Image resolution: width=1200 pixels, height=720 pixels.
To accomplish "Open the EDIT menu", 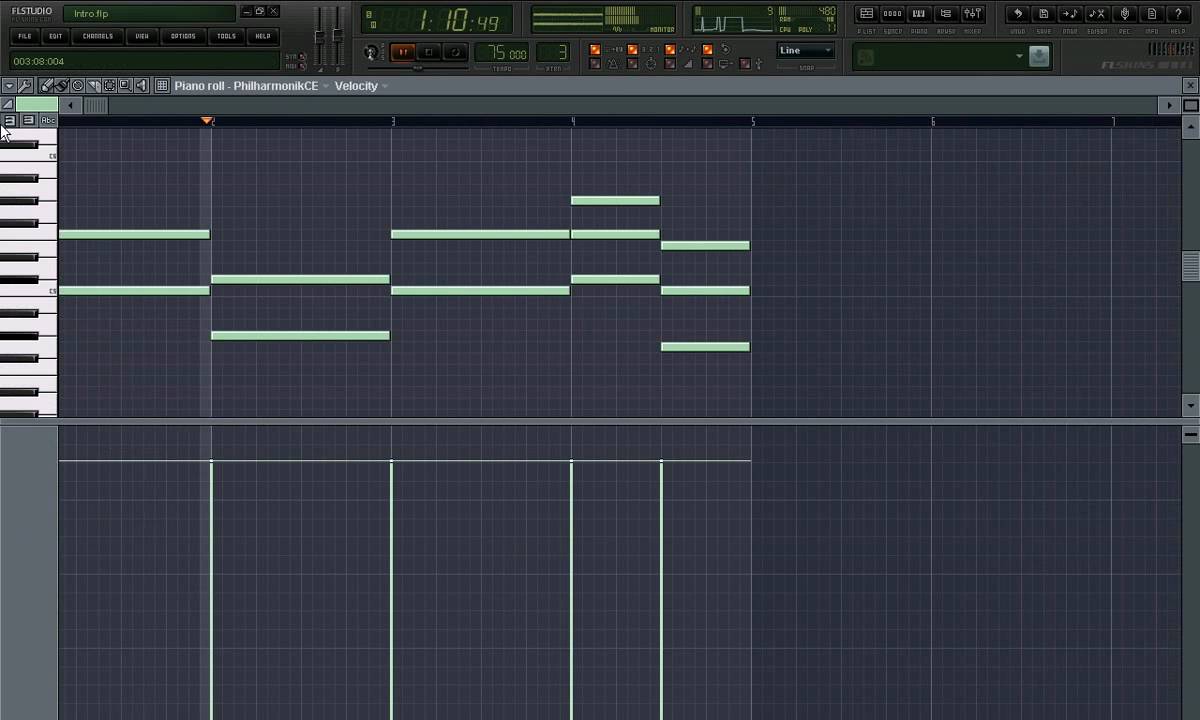I will [x=55, y=36].
